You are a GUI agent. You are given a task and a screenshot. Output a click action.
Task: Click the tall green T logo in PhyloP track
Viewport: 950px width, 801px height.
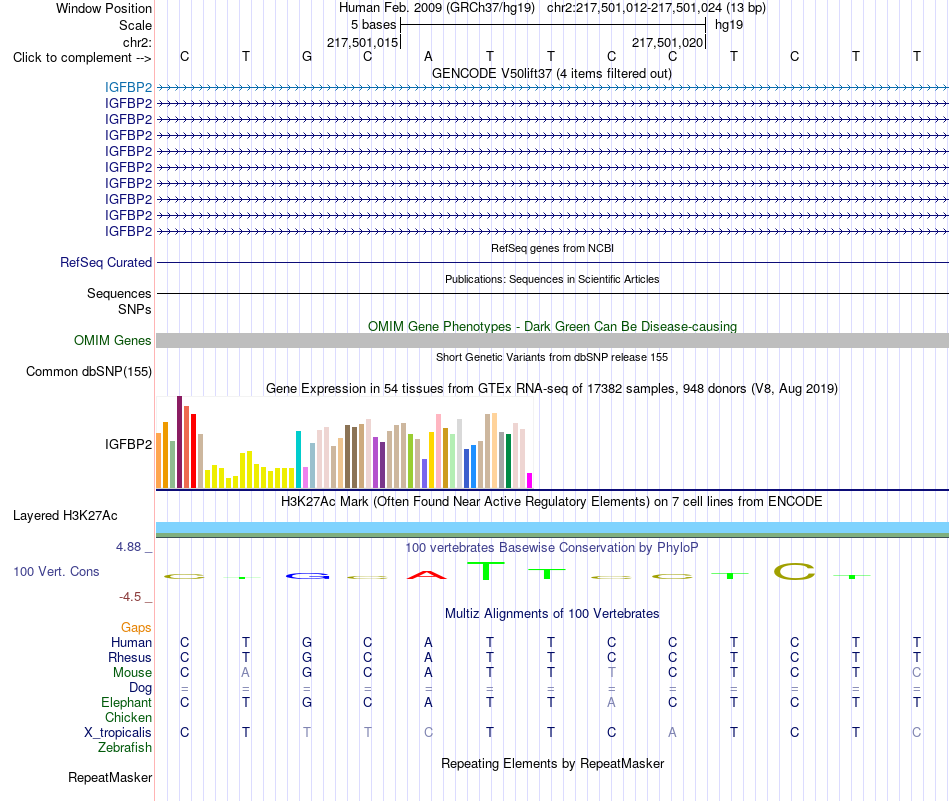[486, 571]
